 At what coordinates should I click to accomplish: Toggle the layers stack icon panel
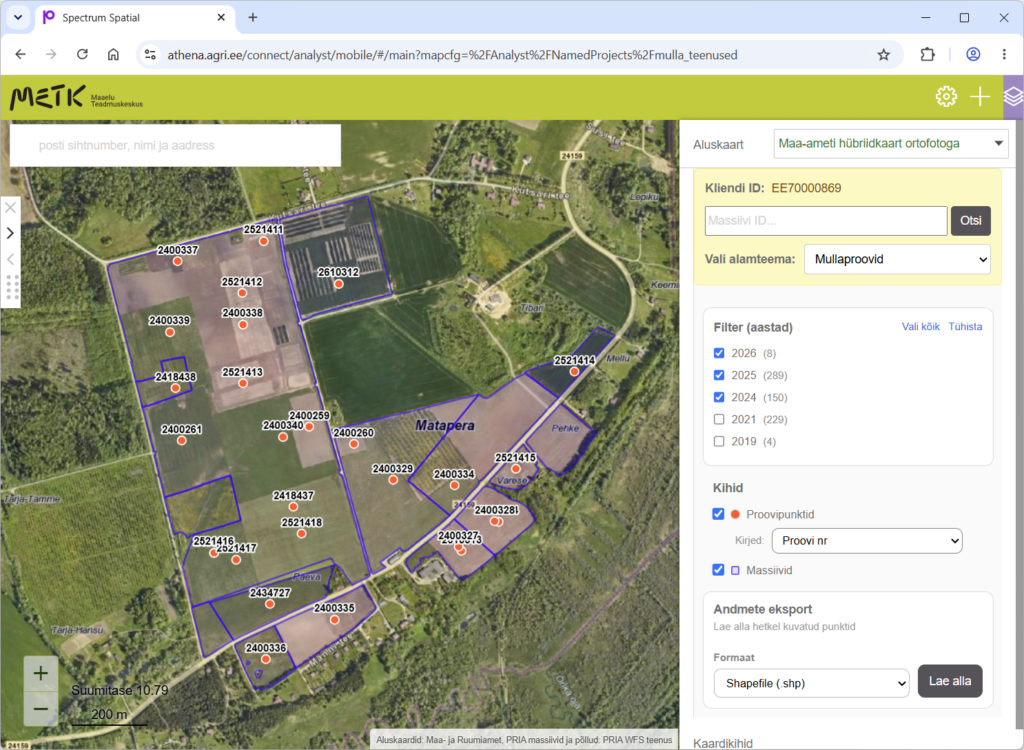[1013, 97]
